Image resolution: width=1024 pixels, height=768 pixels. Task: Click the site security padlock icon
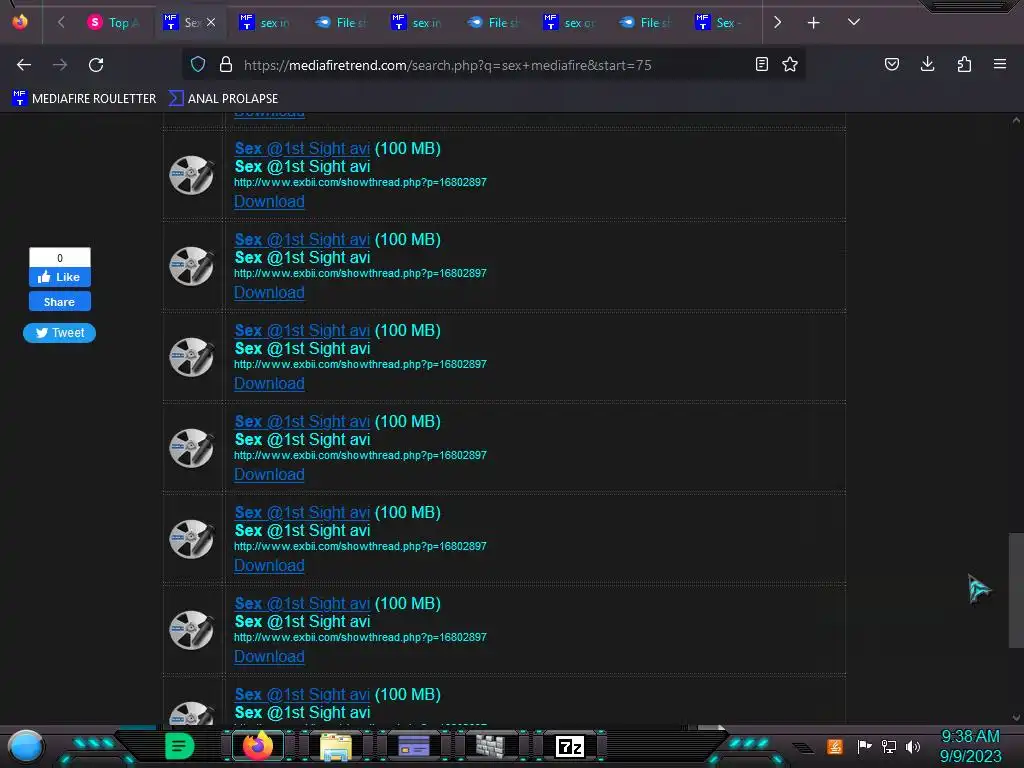pyautogui.click(x=226, y=65)
